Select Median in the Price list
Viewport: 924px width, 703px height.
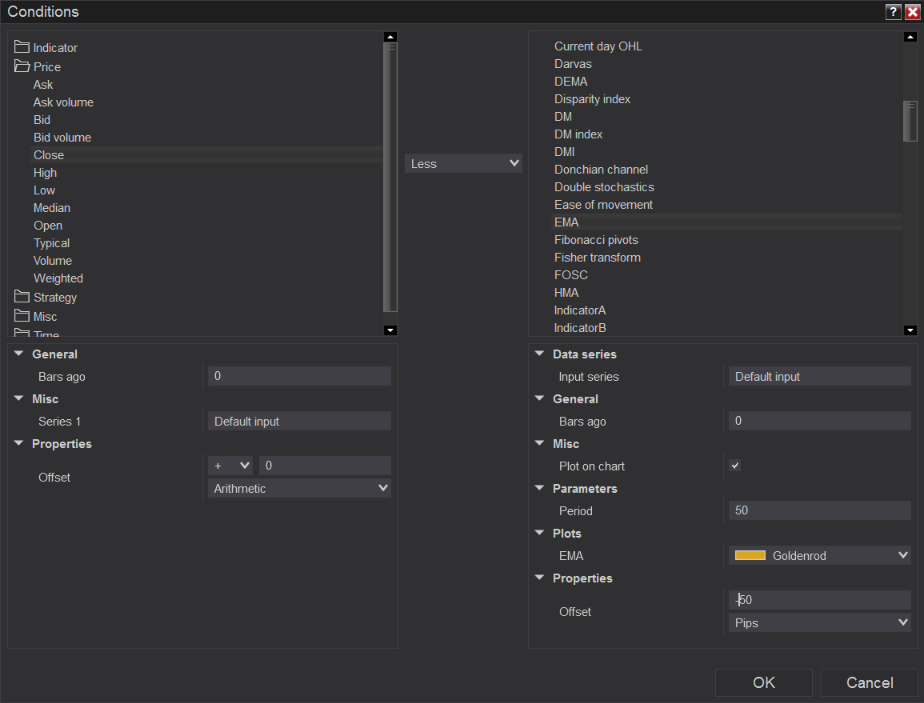click(52, 208)
